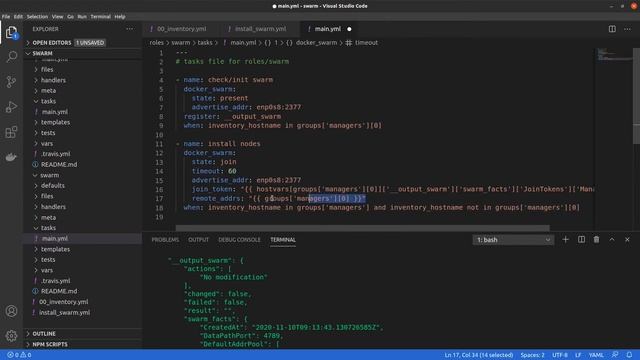This screenshot has height=360, width=640.
Task: Open the File menu
Action: coord(6,17)
